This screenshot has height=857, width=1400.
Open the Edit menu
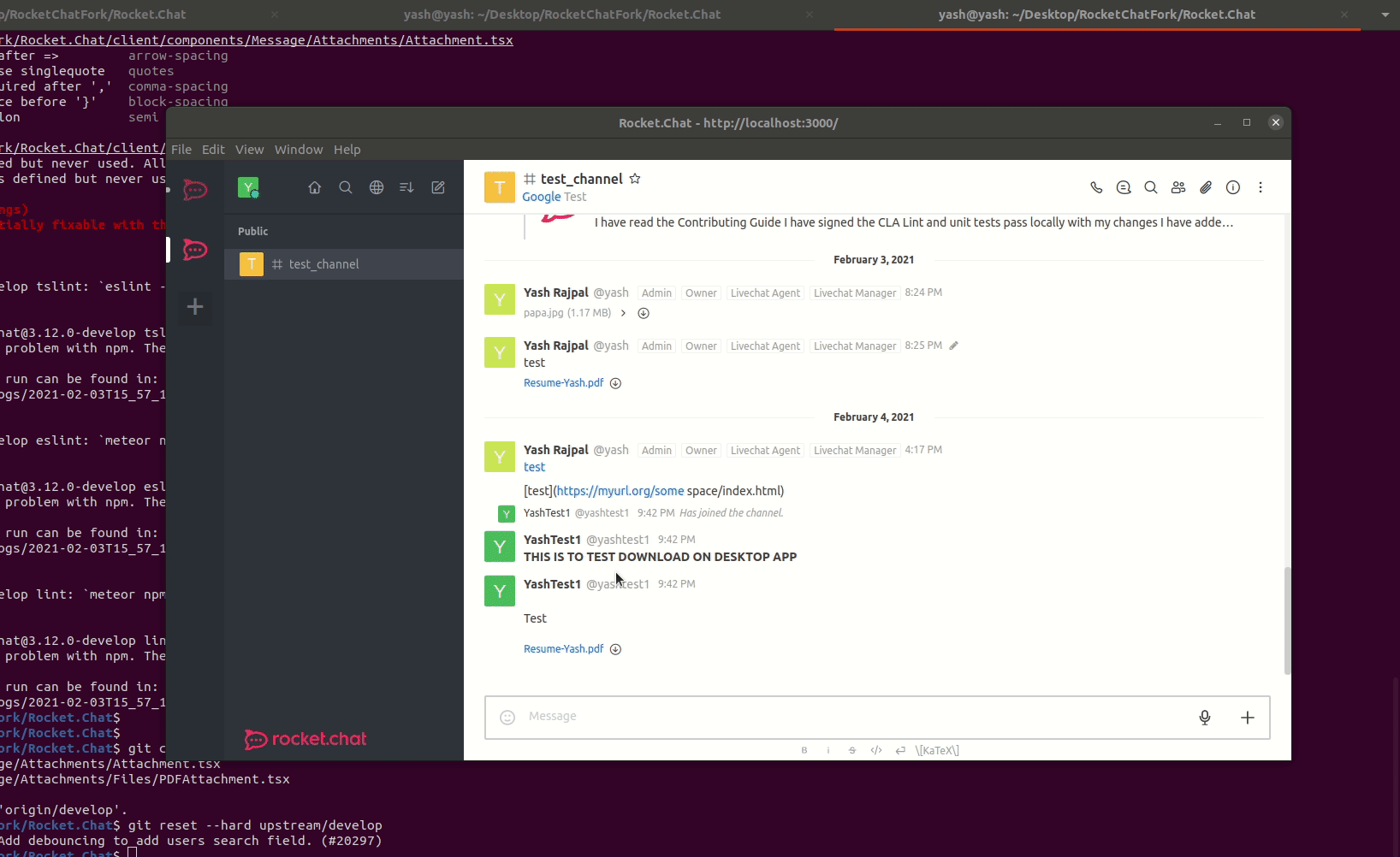tap(213, 149)
